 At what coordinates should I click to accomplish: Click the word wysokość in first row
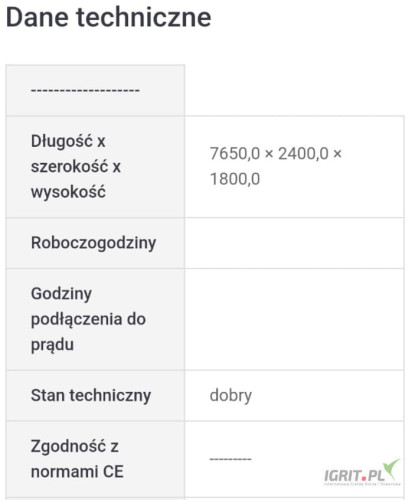(68, 192)
